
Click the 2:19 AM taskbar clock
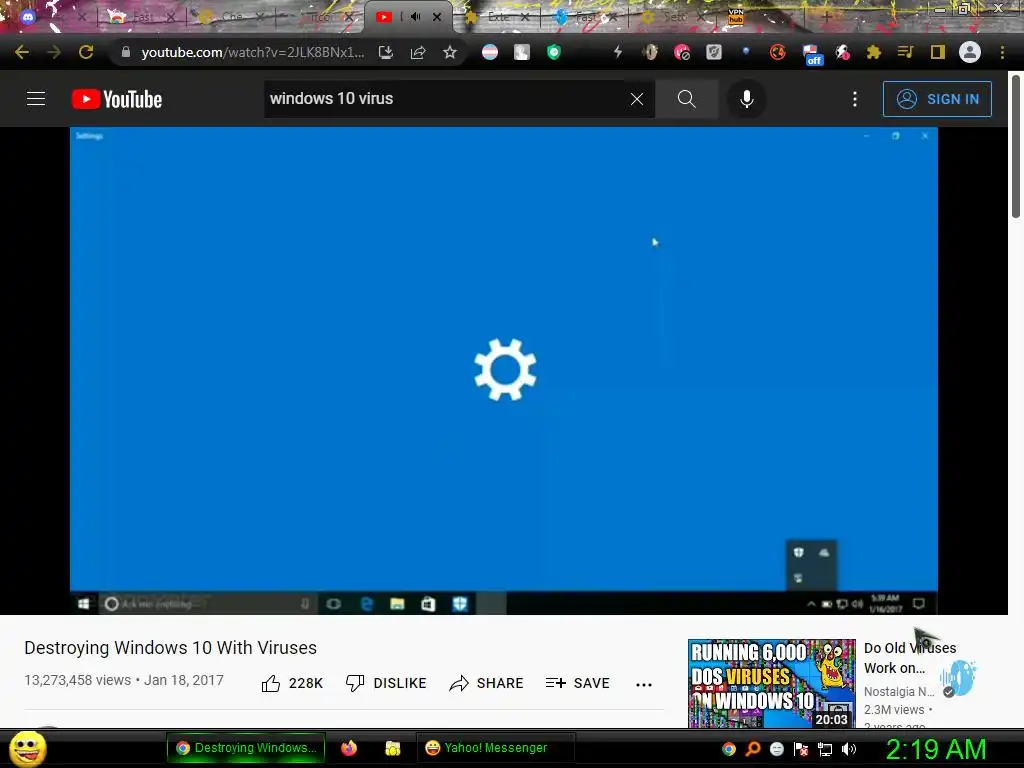(x=935, y=749)
